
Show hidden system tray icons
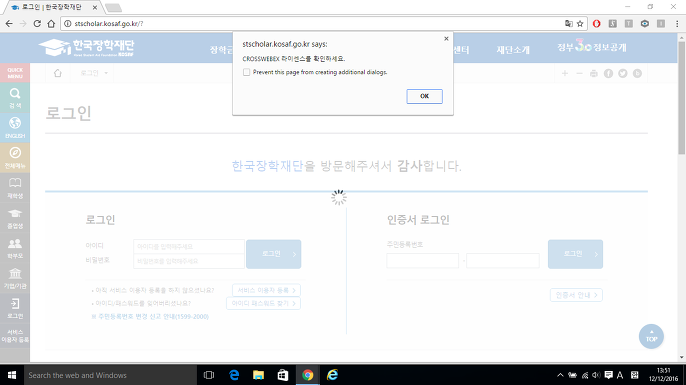(x=560, y=375)
